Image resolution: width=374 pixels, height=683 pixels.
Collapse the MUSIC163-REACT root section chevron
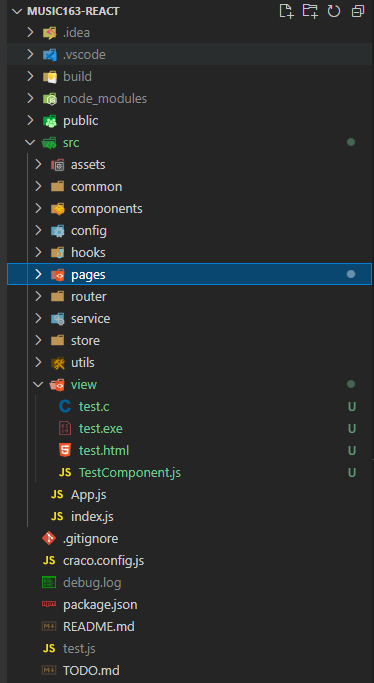(x=17, y=11)
